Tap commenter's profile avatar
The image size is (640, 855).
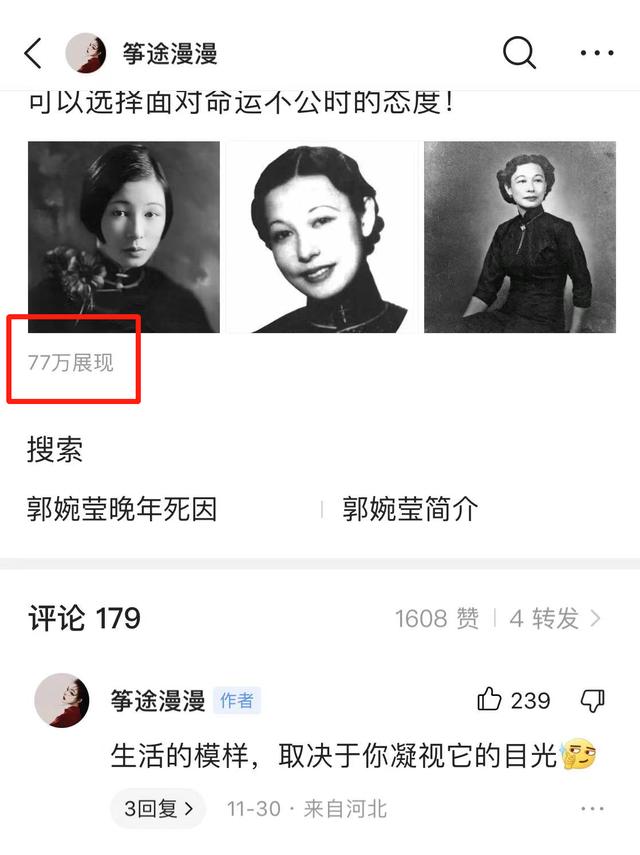(x=62, y=700)
